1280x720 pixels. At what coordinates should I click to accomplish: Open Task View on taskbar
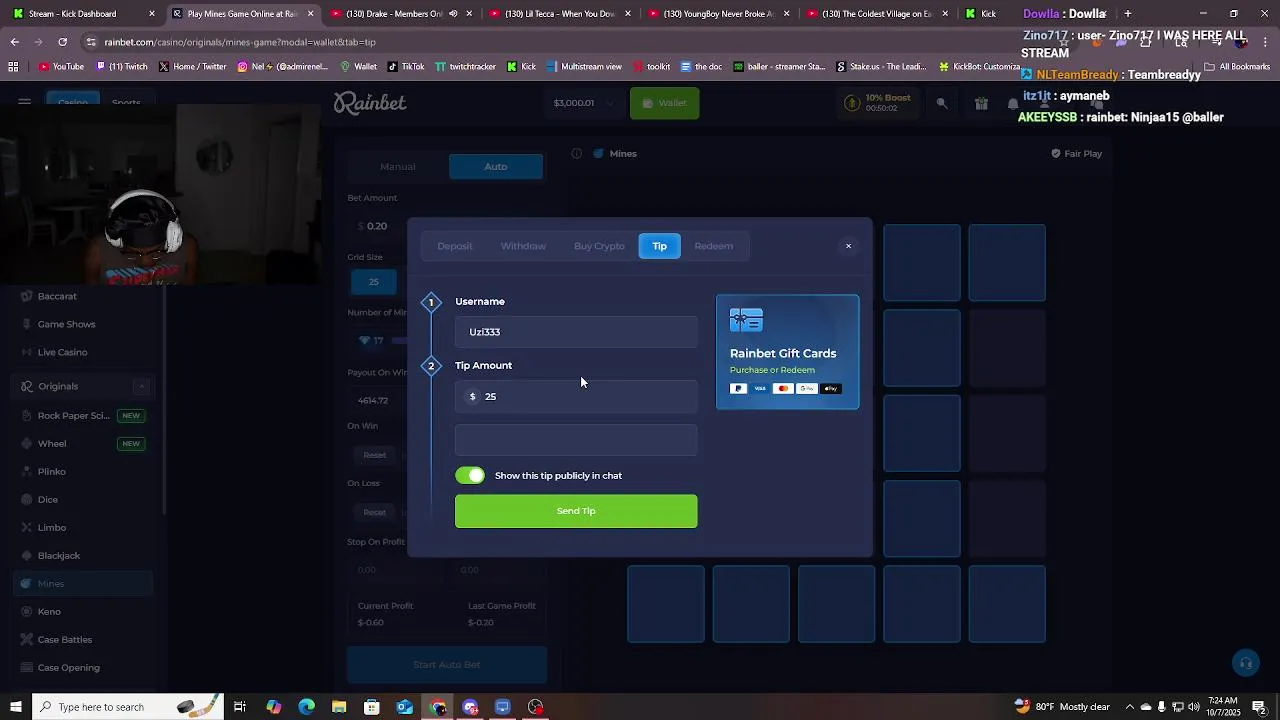coord(240,707)
